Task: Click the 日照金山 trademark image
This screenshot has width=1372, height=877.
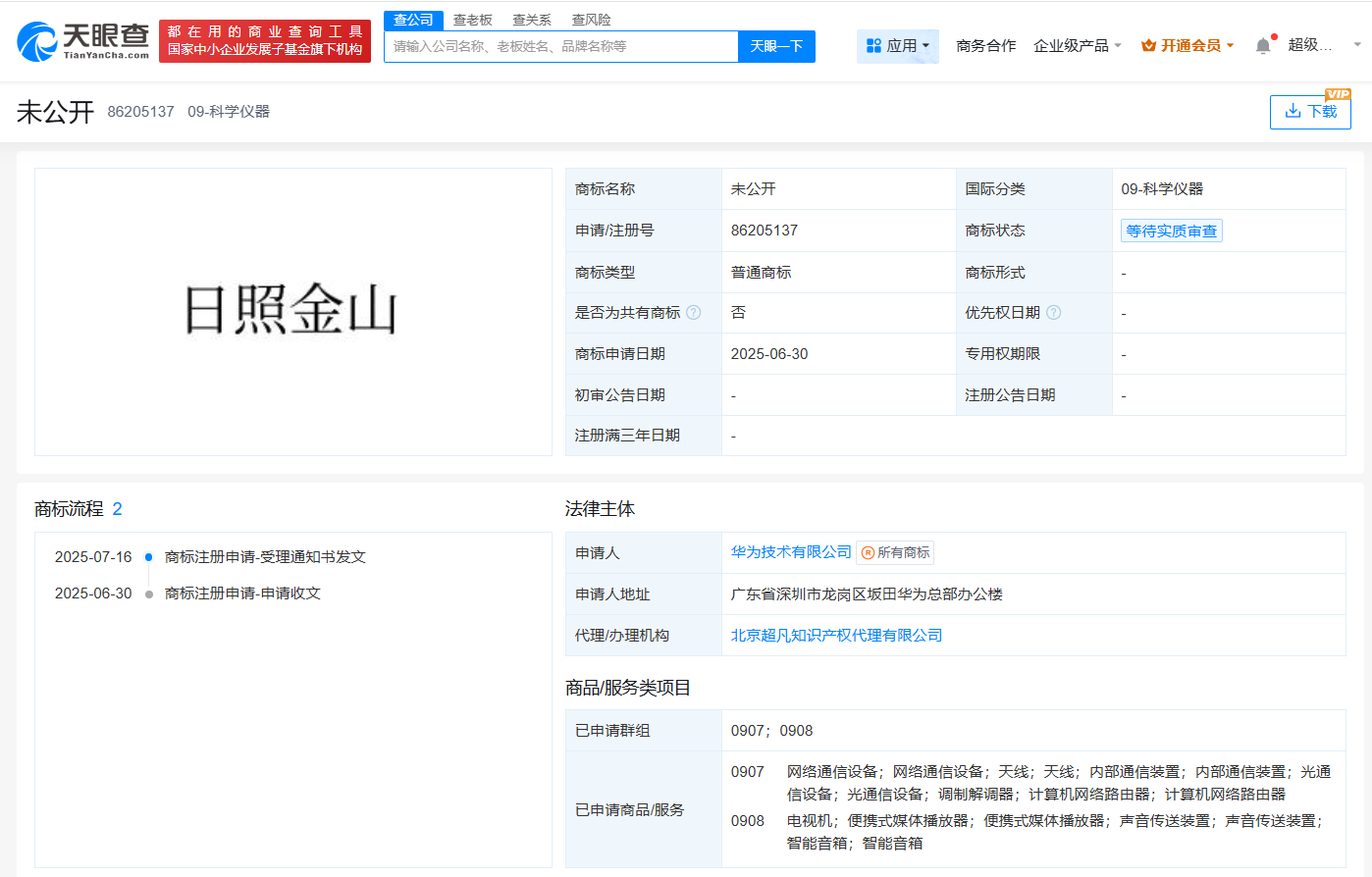Action: point(292,311)
